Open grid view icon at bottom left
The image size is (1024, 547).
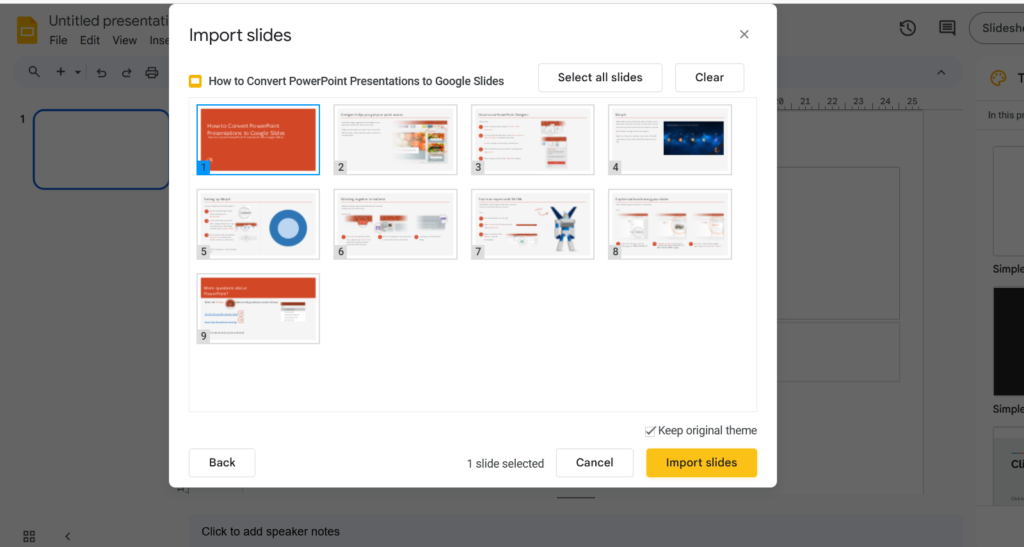coord(29,536)
